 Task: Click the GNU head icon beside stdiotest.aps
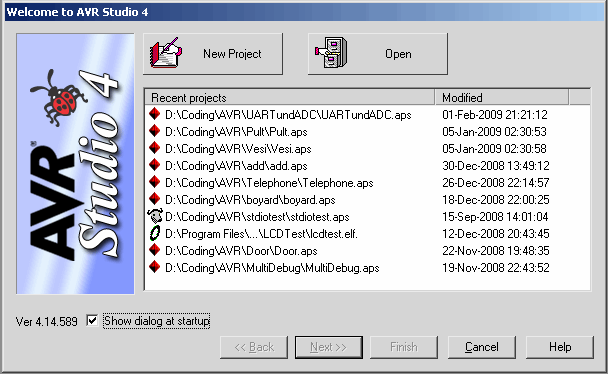click(x=155, y=216)
